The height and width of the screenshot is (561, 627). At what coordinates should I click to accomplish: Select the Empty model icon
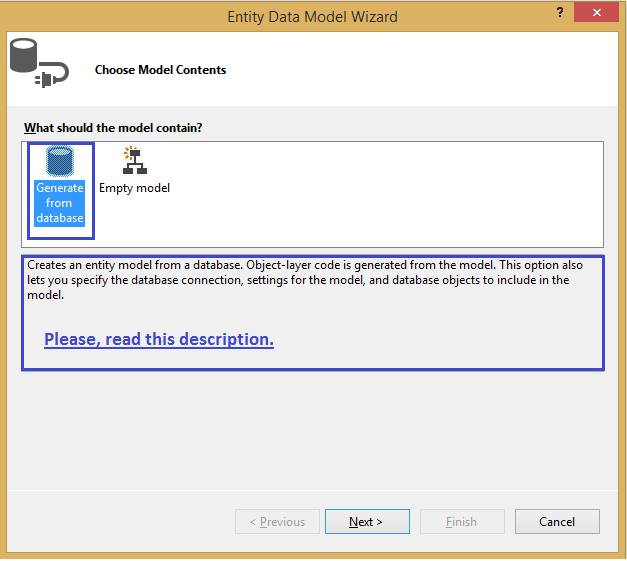coord(135,160)
